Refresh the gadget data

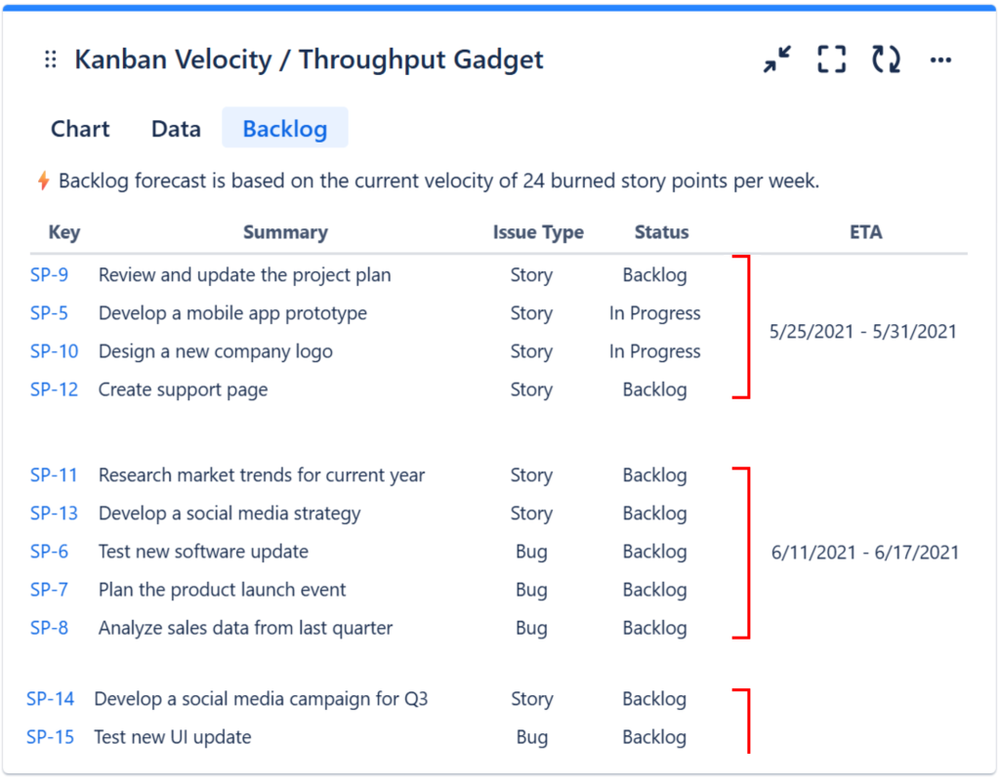click(x=885, y=60)
